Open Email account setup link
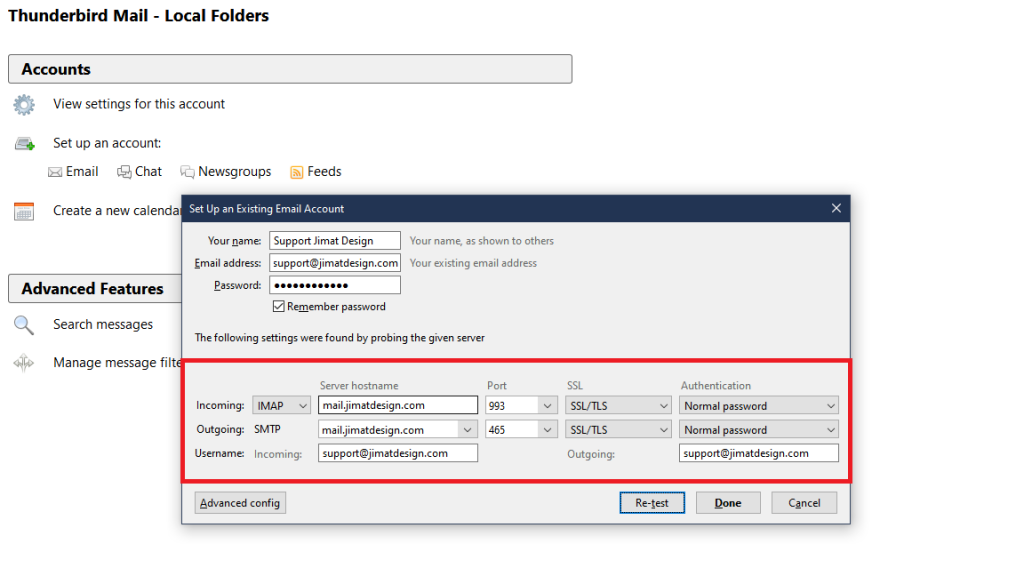The width and height of the screenshot is (1024, 576). (x=82, y=172)
